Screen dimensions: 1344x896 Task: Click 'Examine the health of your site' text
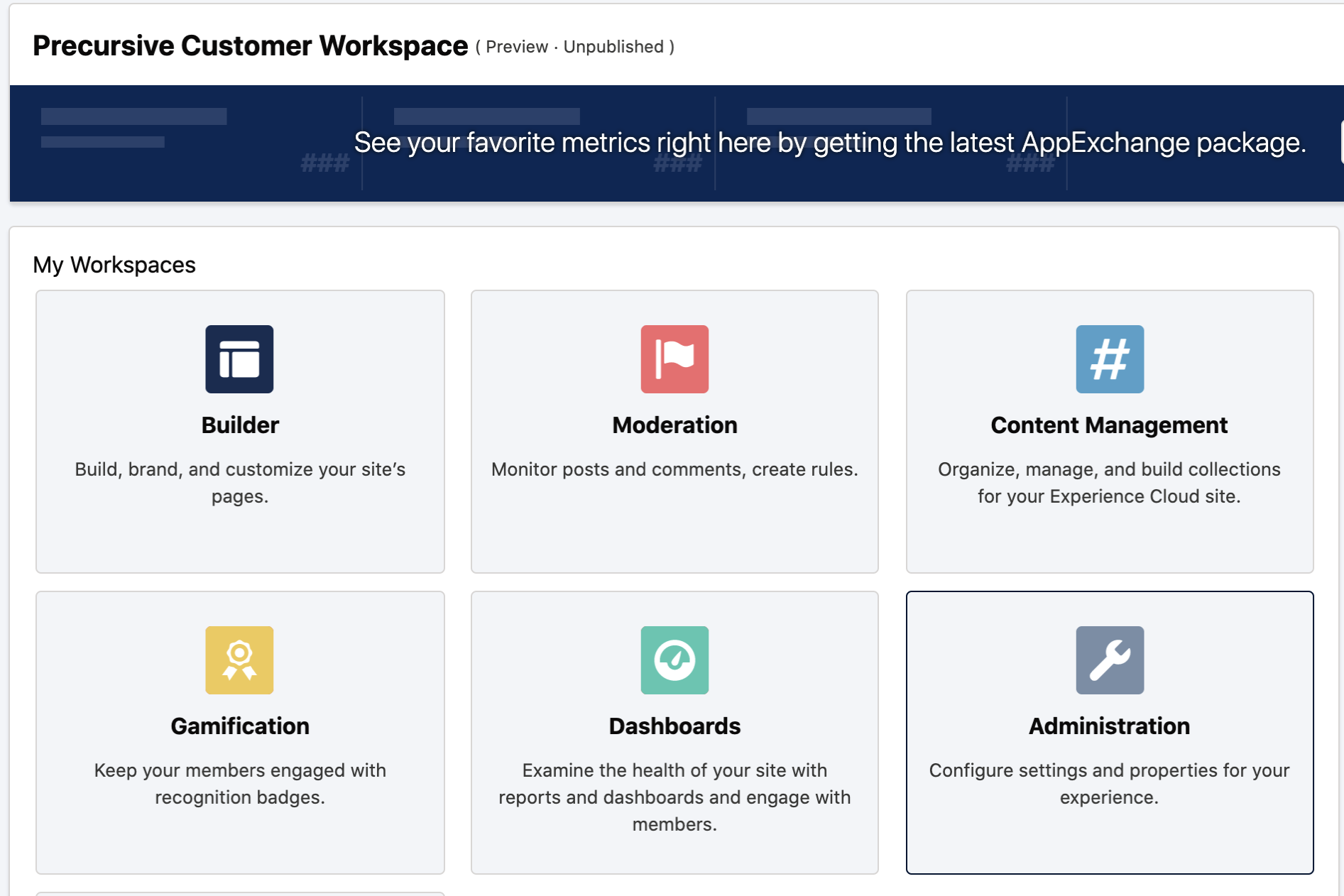tap(674, 797)
